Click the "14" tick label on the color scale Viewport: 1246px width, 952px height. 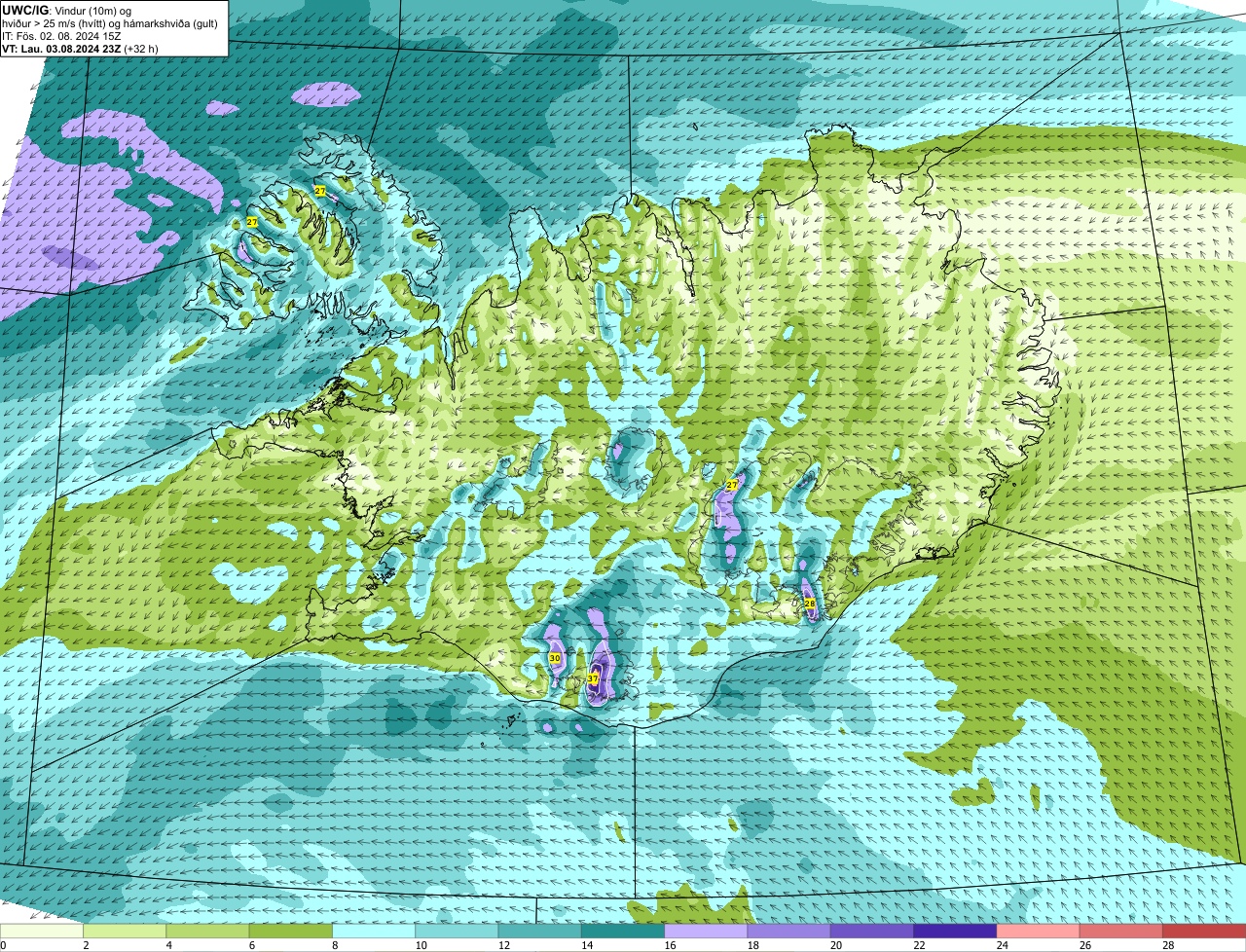click(587, 945)
